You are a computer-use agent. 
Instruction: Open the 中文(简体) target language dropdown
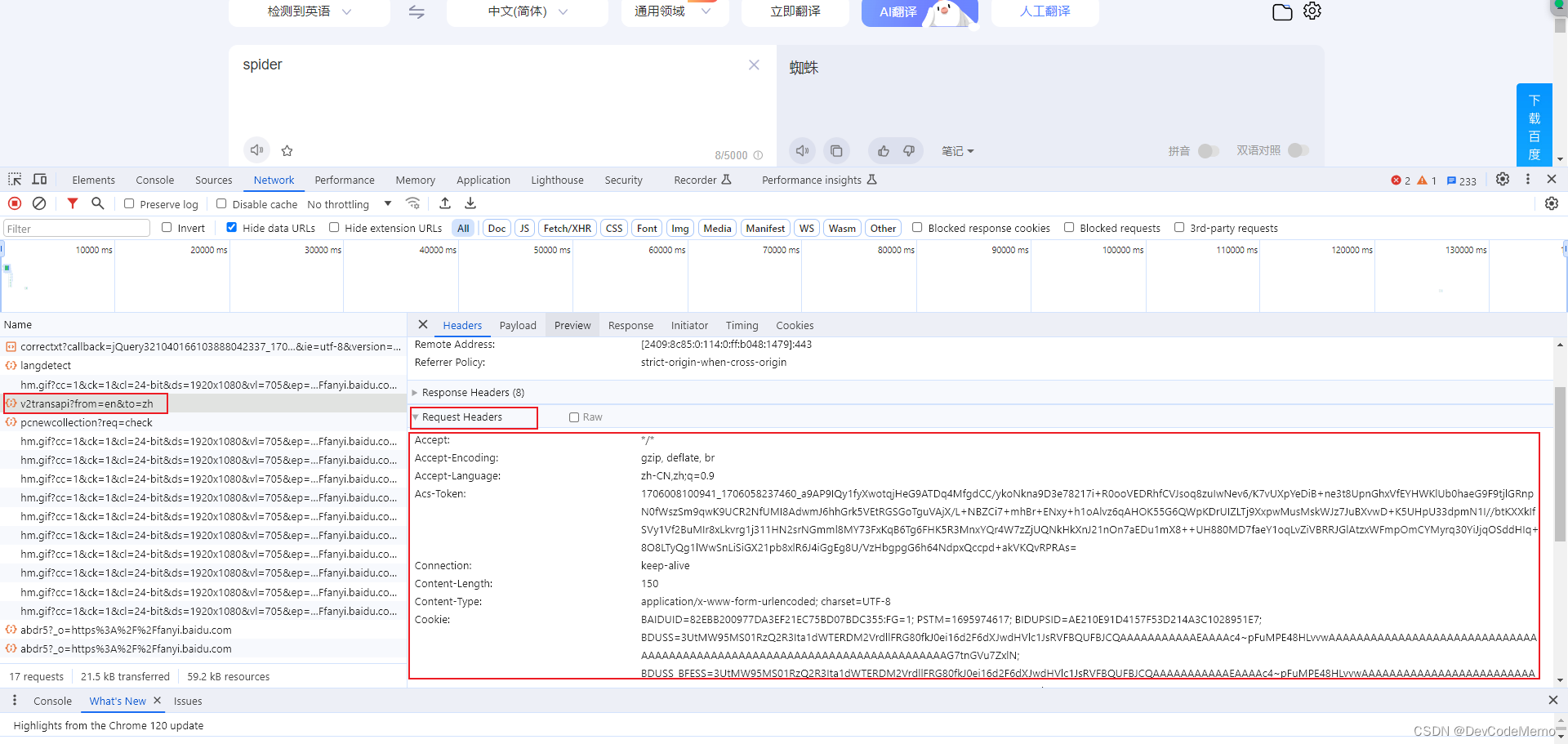point(528,11)
